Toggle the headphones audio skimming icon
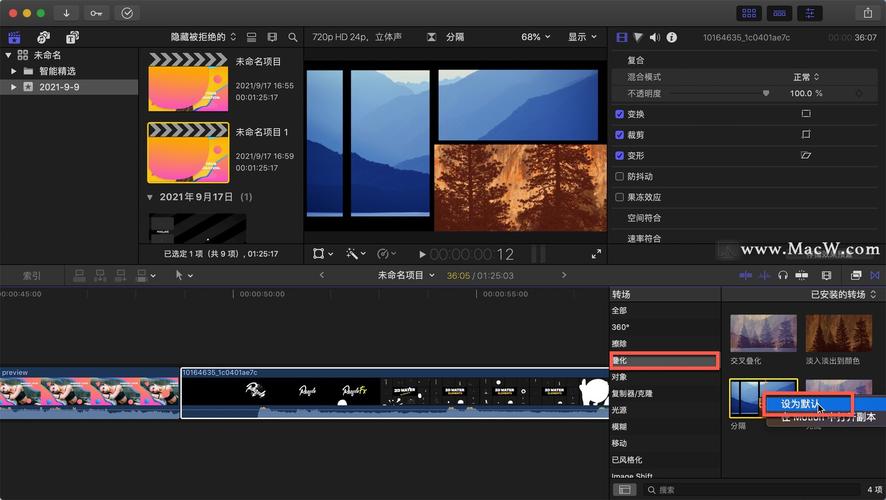 783,275
